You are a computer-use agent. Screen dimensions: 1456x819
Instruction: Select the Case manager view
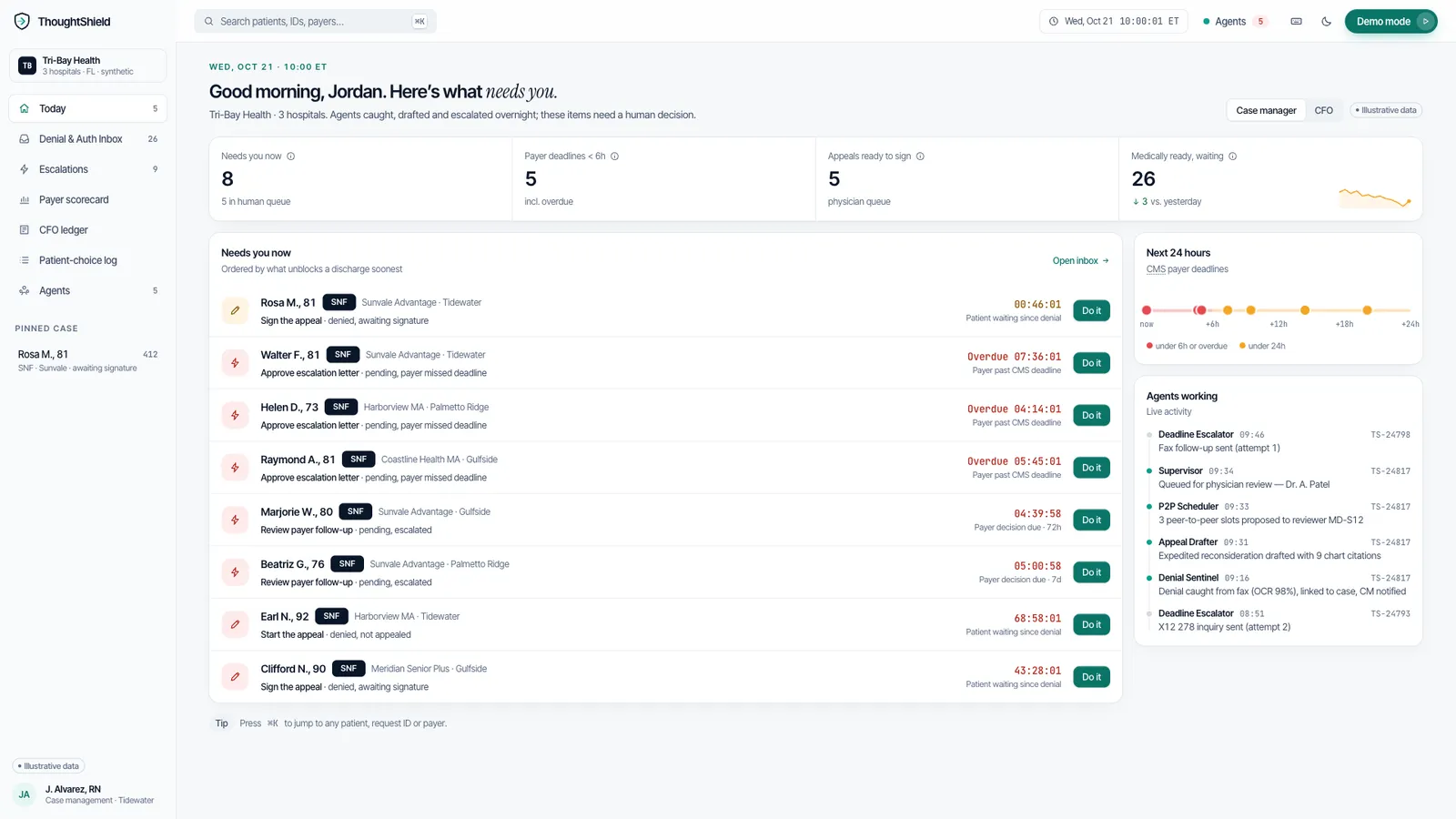click(x=1266, y=110)
